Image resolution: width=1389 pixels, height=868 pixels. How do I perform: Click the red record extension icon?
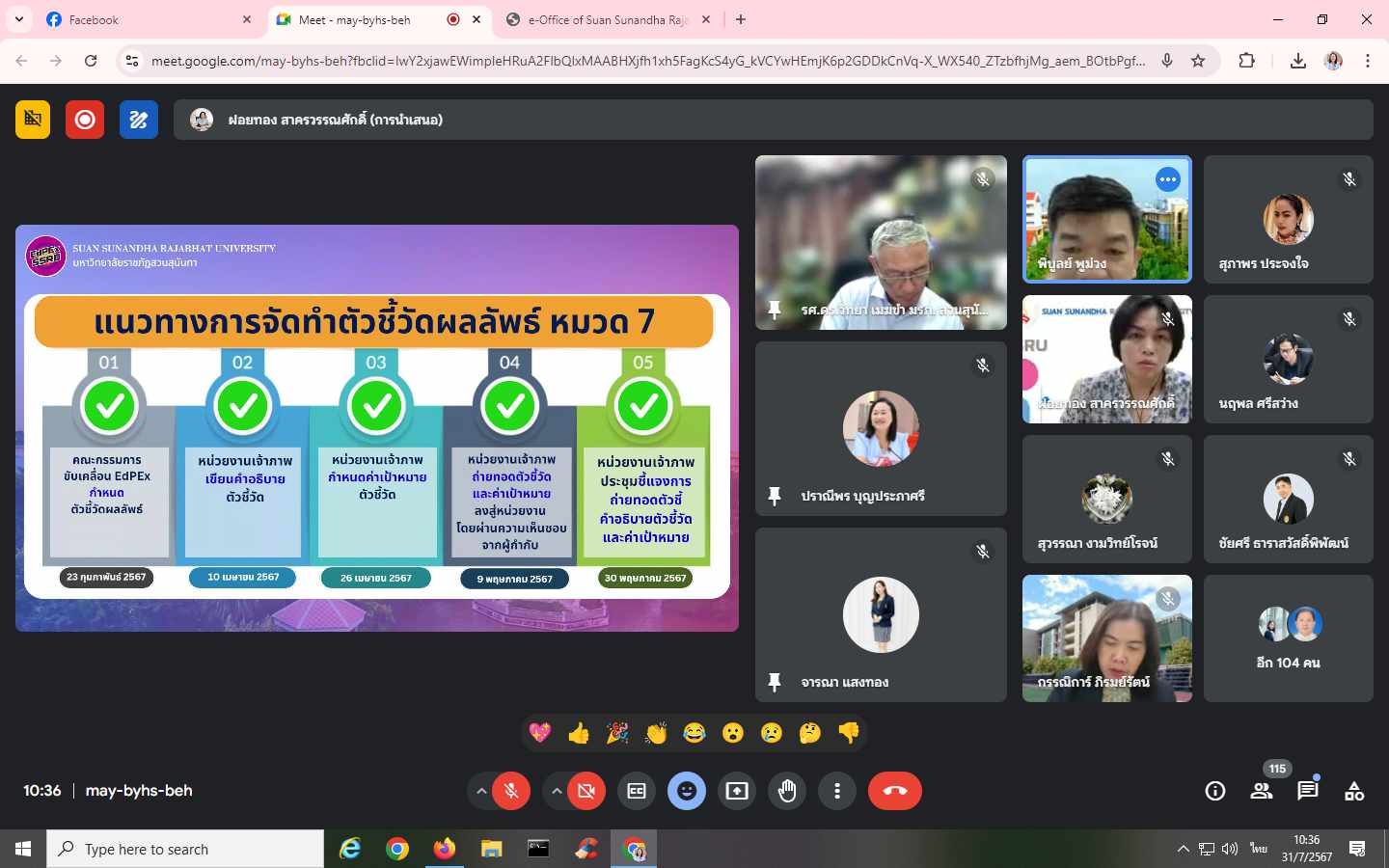pyautogui.click(x=85, y=120)
